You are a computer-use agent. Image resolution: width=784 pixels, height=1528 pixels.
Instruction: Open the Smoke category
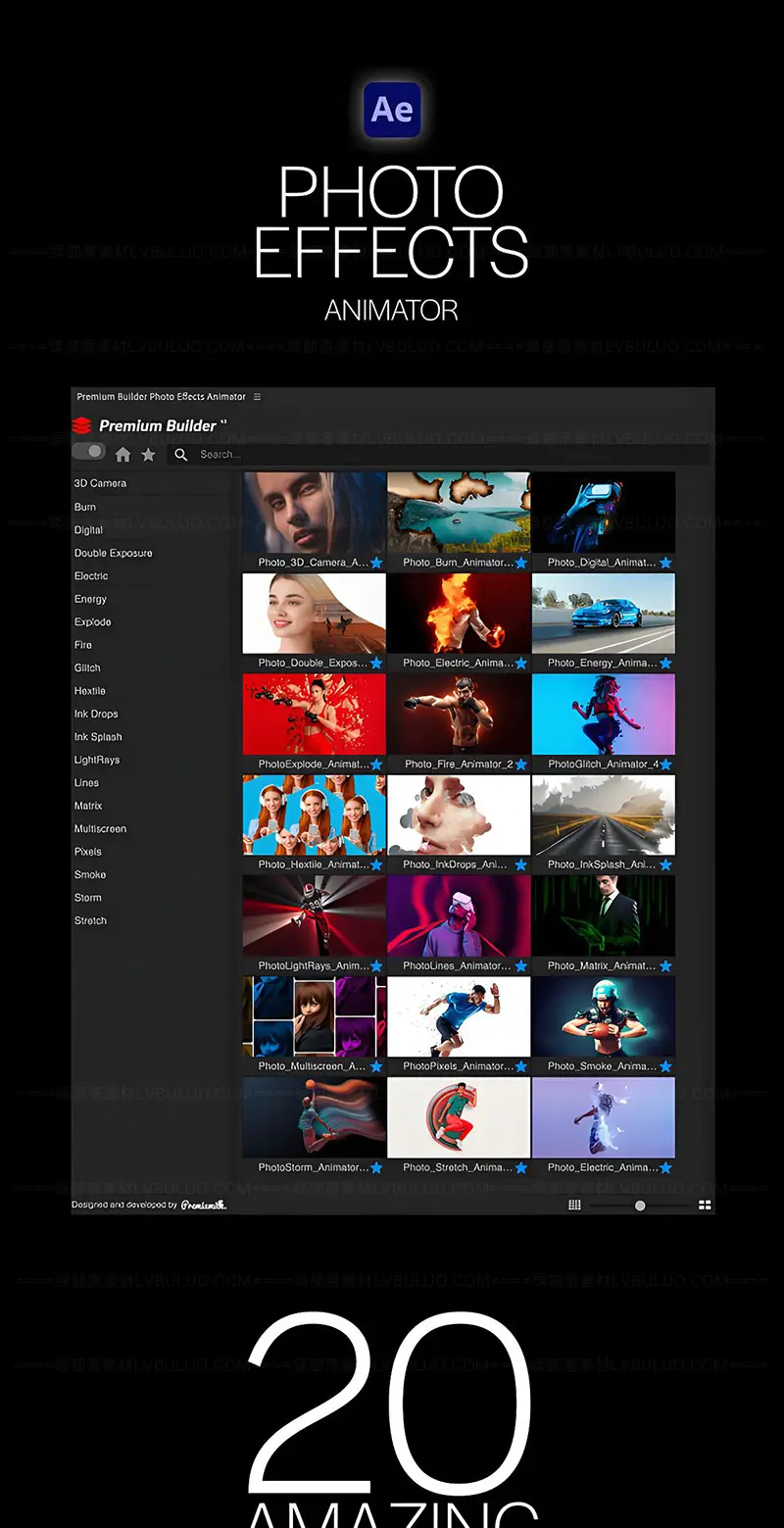90,875
